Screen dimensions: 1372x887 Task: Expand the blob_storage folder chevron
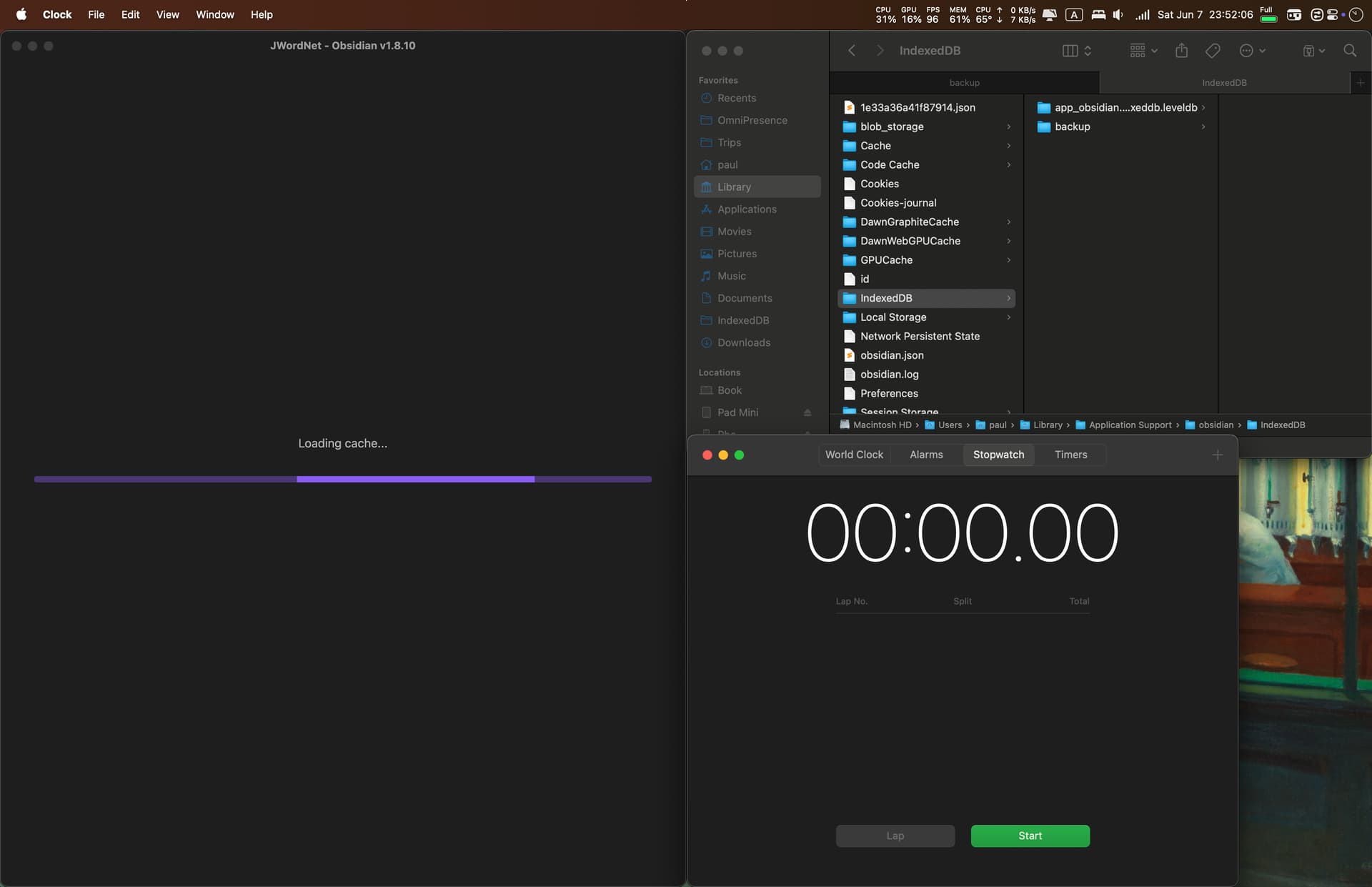point(1008,127)
